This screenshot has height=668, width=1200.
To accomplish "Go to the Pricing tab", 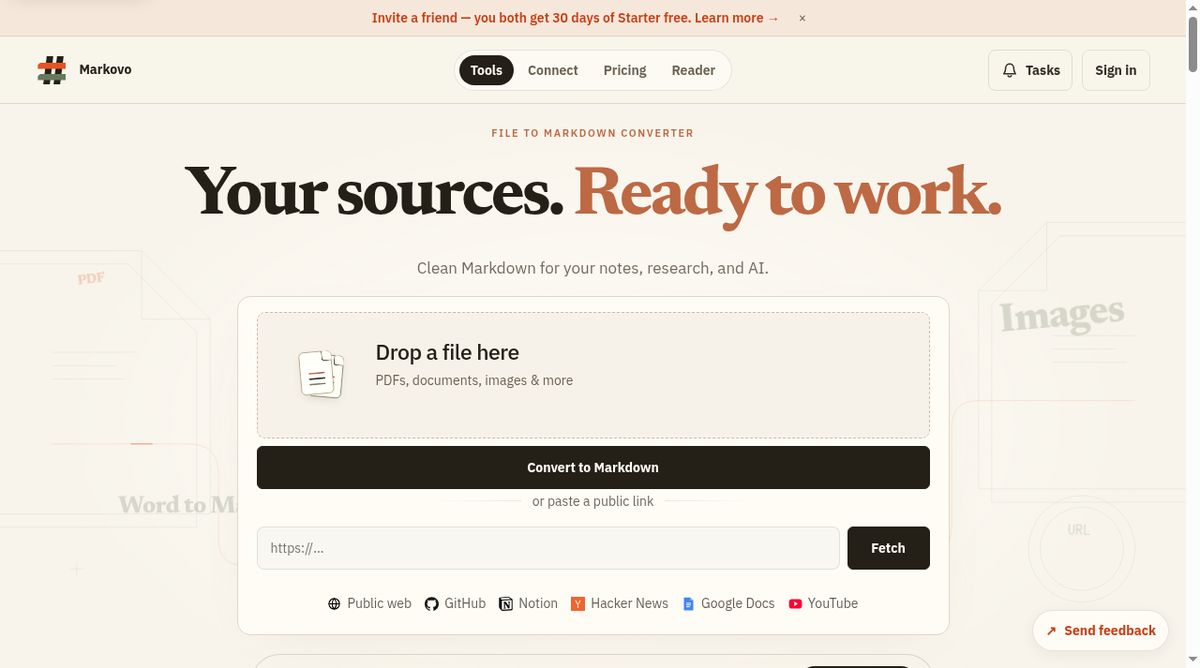I will coord(625,70).
